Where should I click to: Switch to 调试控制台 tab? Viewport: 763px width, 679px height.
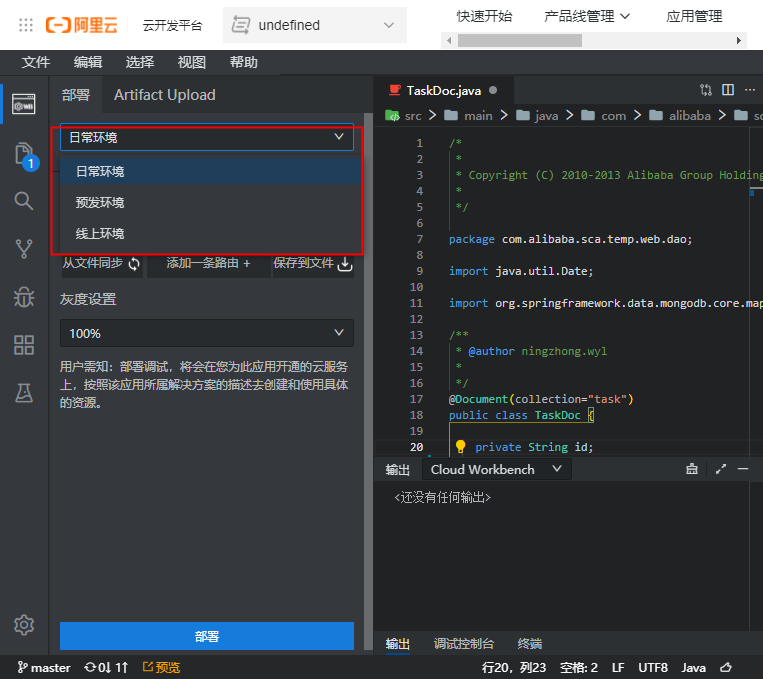tap(464, 643)
